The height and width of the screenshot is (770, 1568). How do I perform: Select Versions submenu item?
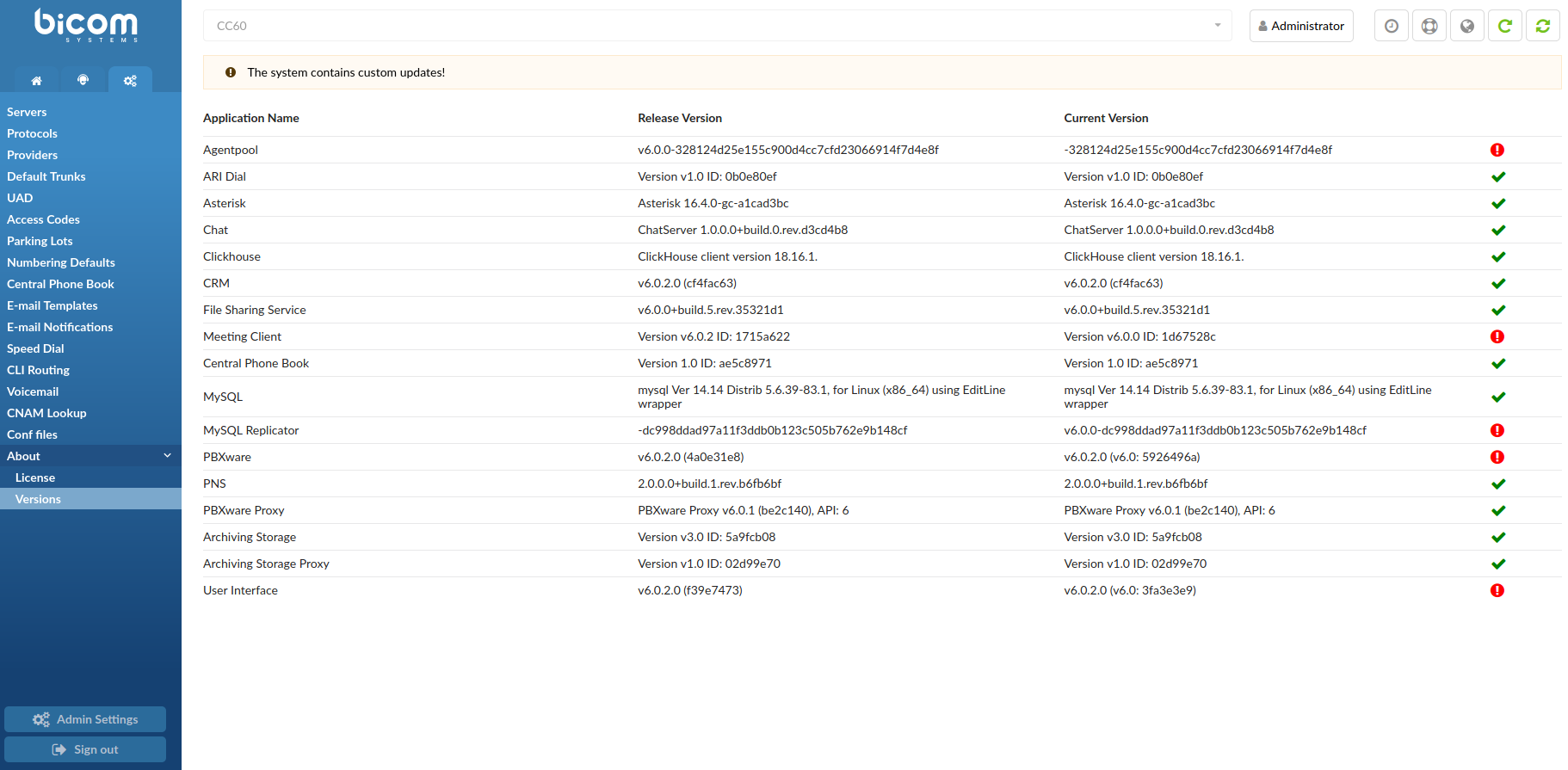coord(38,499)
